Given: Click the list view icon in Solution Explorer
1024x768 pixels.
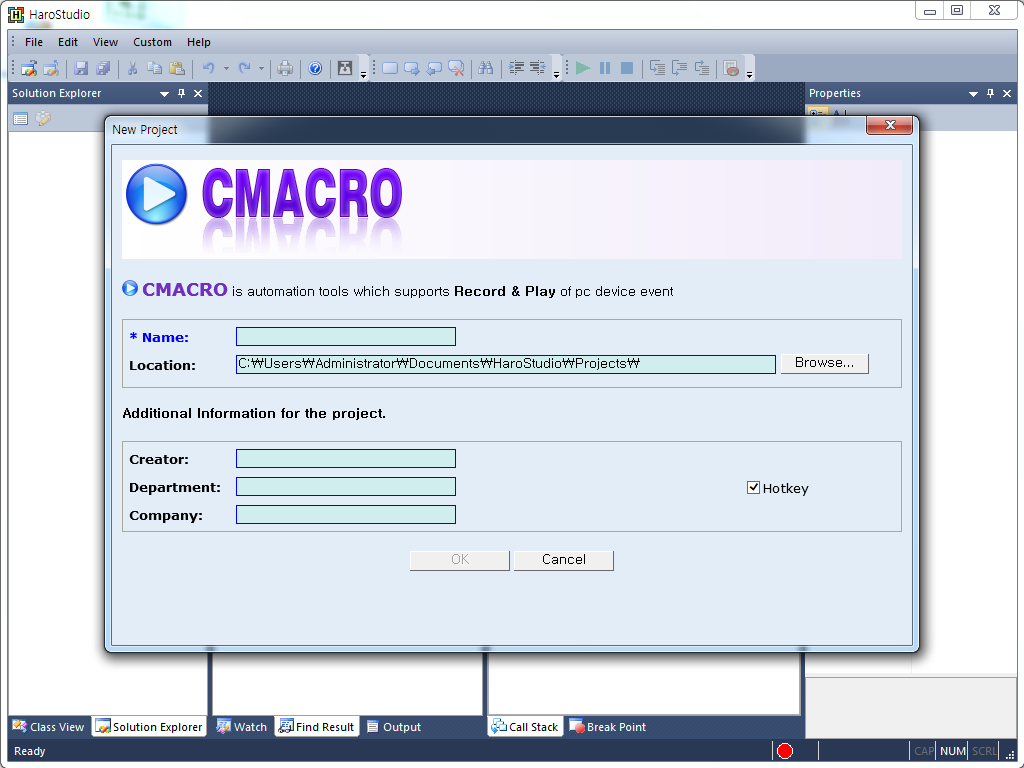Looking at the screenshot, I should tap(21, 119).
